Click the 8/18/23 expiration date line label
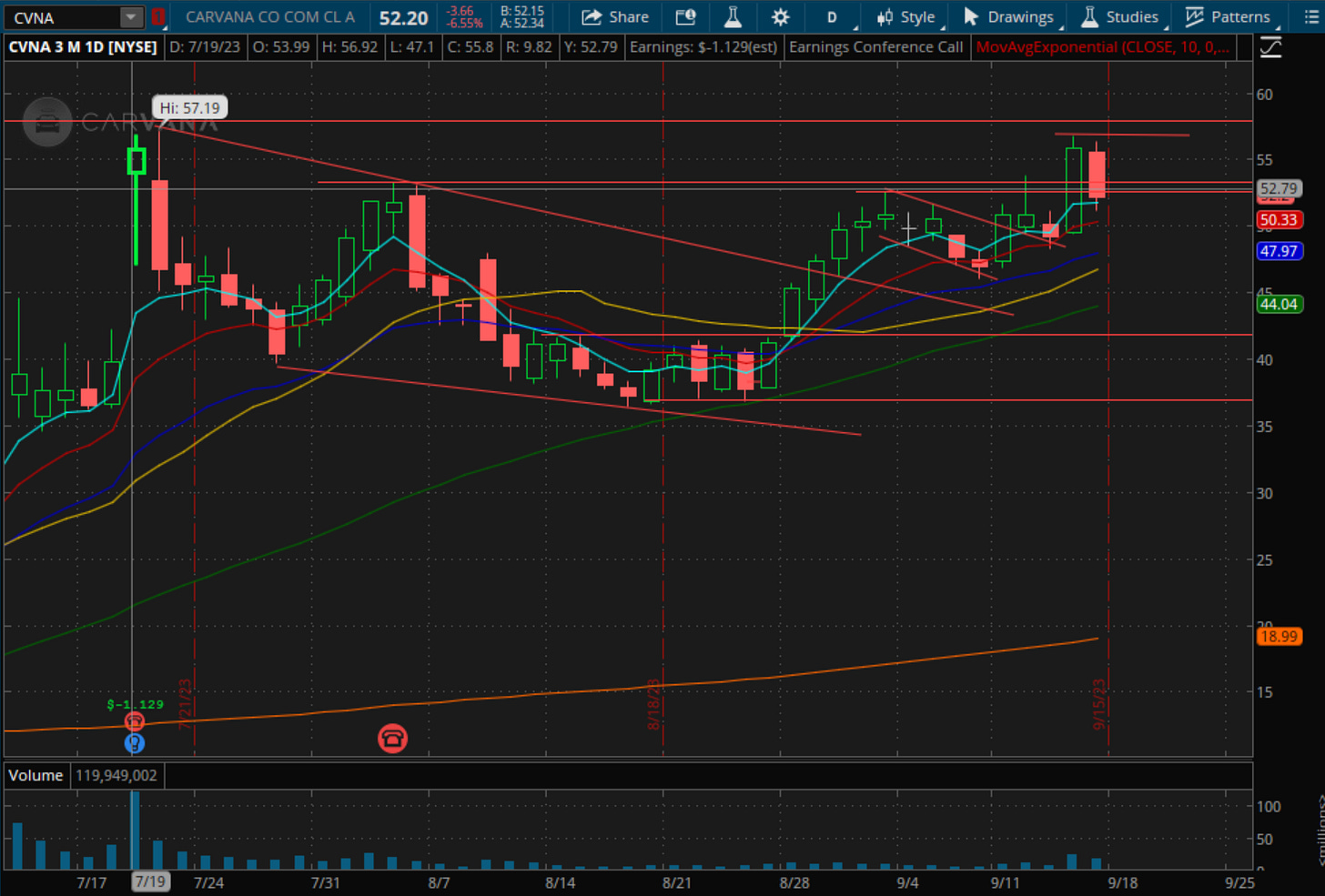This screenshot has width=1325, height=896. [x=653, y=704]
